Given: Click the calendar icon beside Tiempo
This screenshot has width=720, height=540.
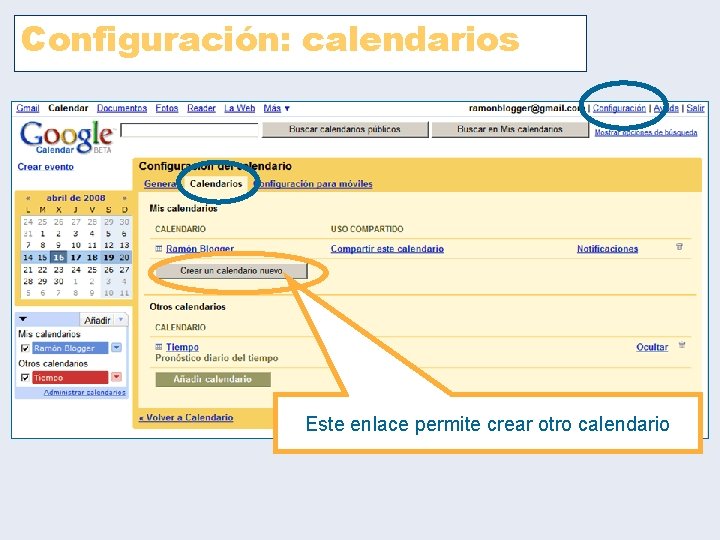Looking at the screenshot, I should [159, 347].
